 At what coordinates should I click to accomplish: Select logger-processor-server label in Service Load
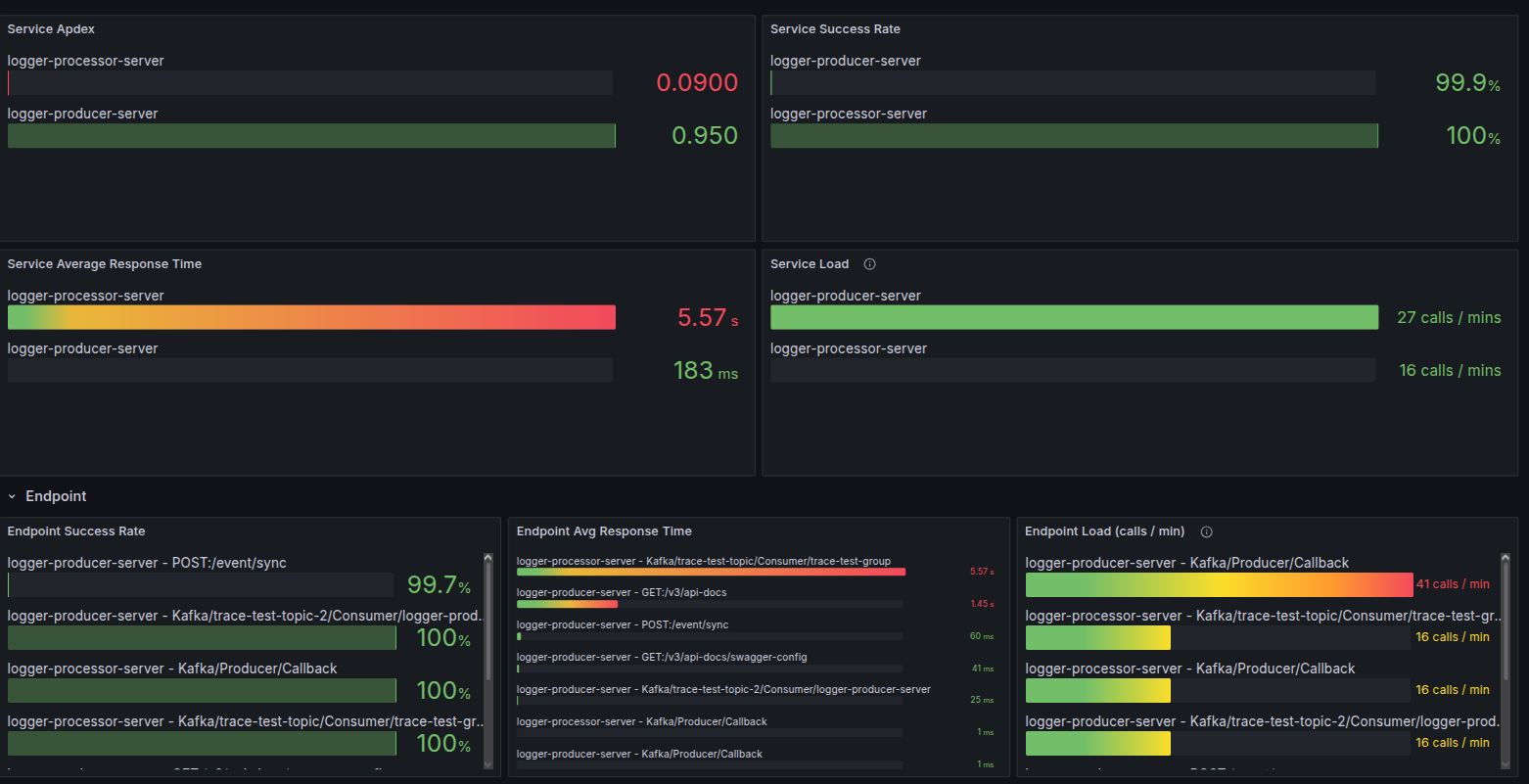pyautogui.click(x=849, y=348)
